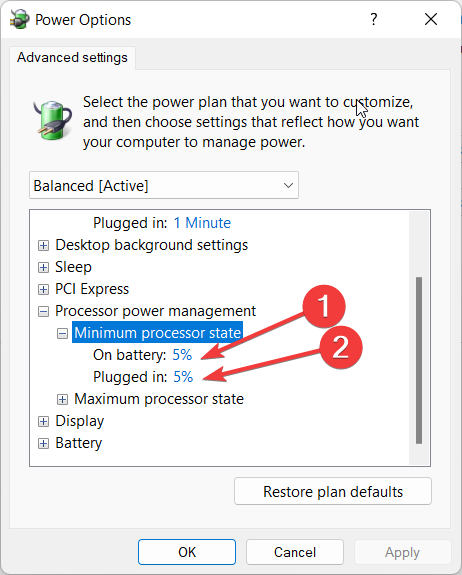The image size is (462, 575).
Task: Collapse Processor power management node
Action: 43,312
